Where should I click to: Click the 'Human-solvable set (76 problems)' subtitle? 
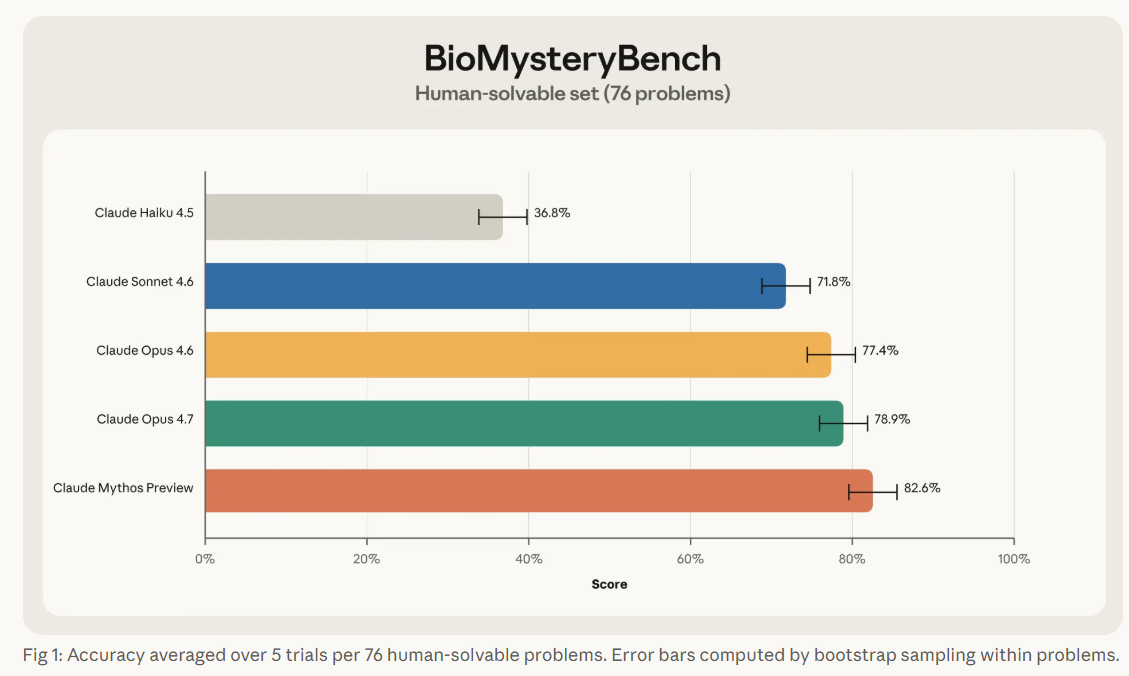pos(572,94)
